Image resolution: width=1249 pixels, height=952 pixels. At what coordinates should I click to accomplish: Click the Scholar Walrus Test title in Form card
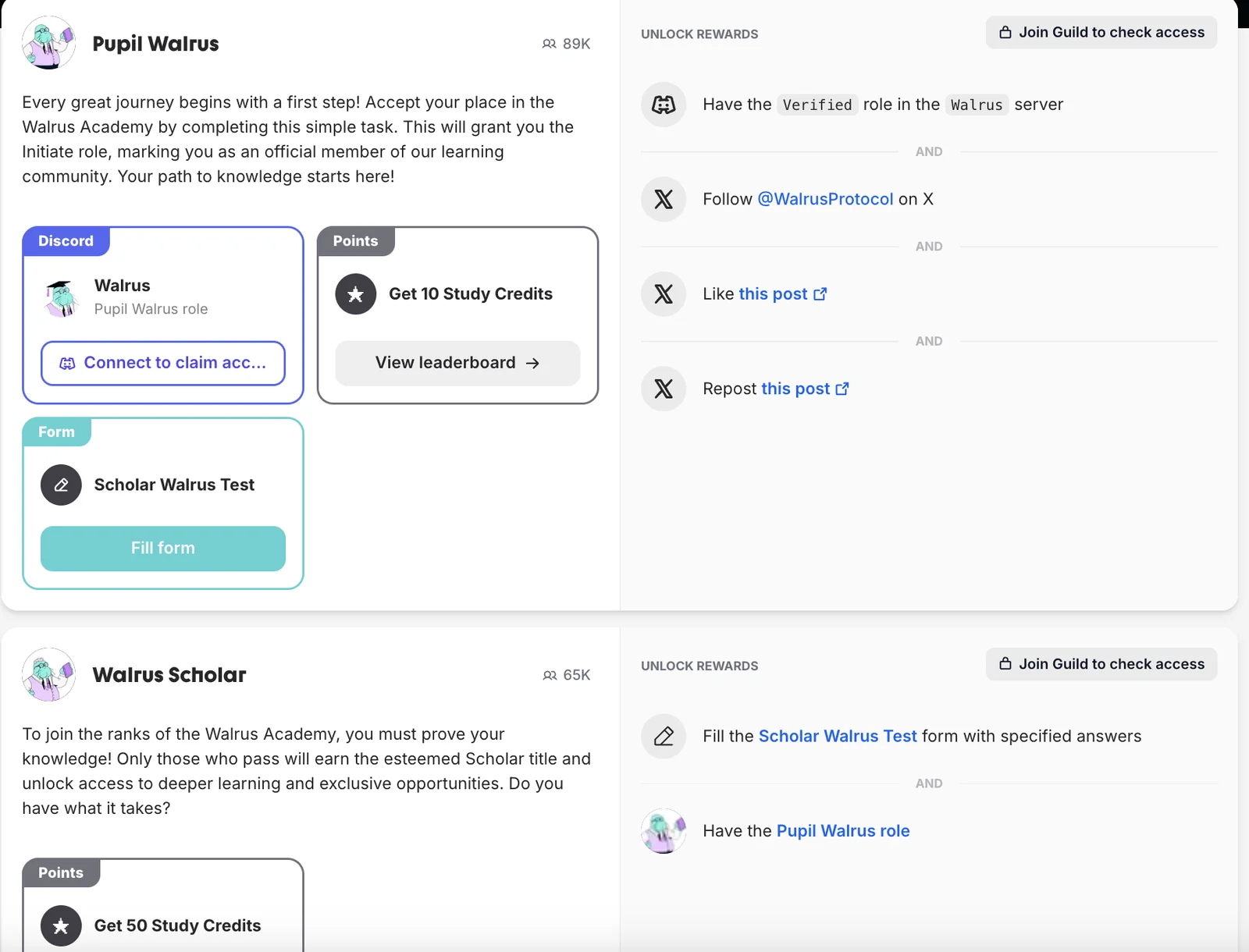pyautogui.click(x=174, y=485)
